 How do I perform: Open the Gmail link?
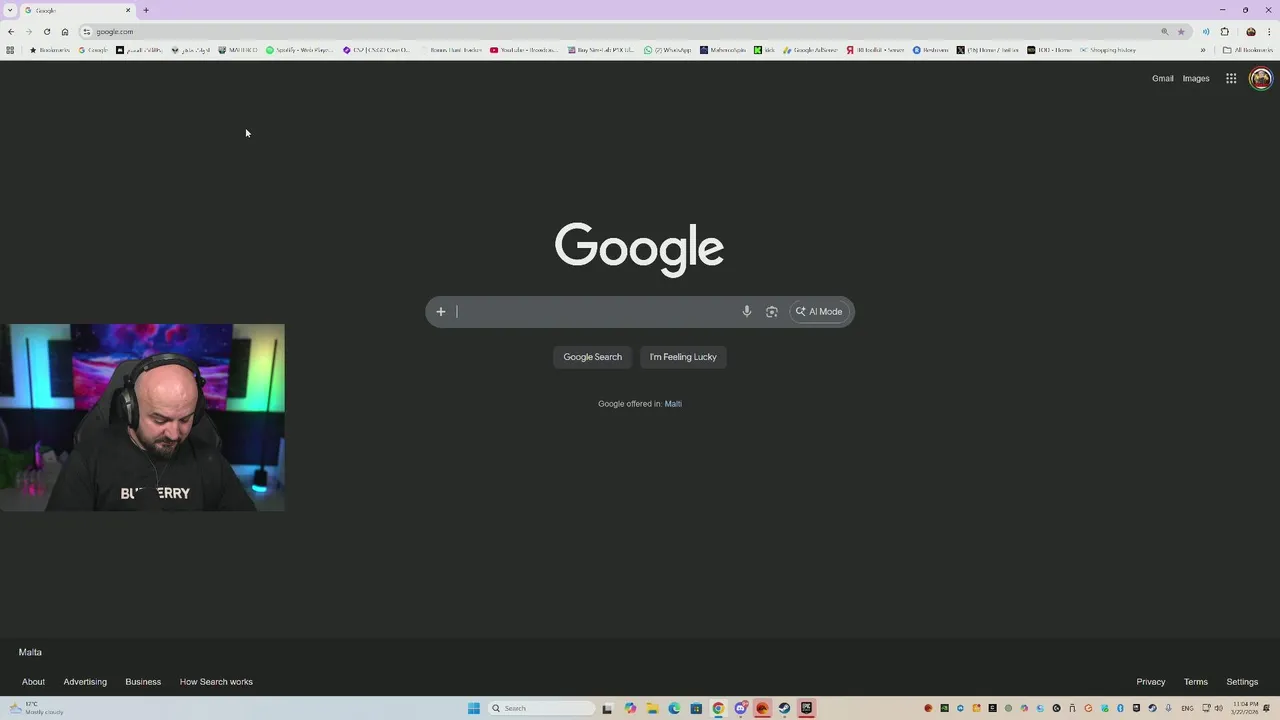pos(1163,78)
